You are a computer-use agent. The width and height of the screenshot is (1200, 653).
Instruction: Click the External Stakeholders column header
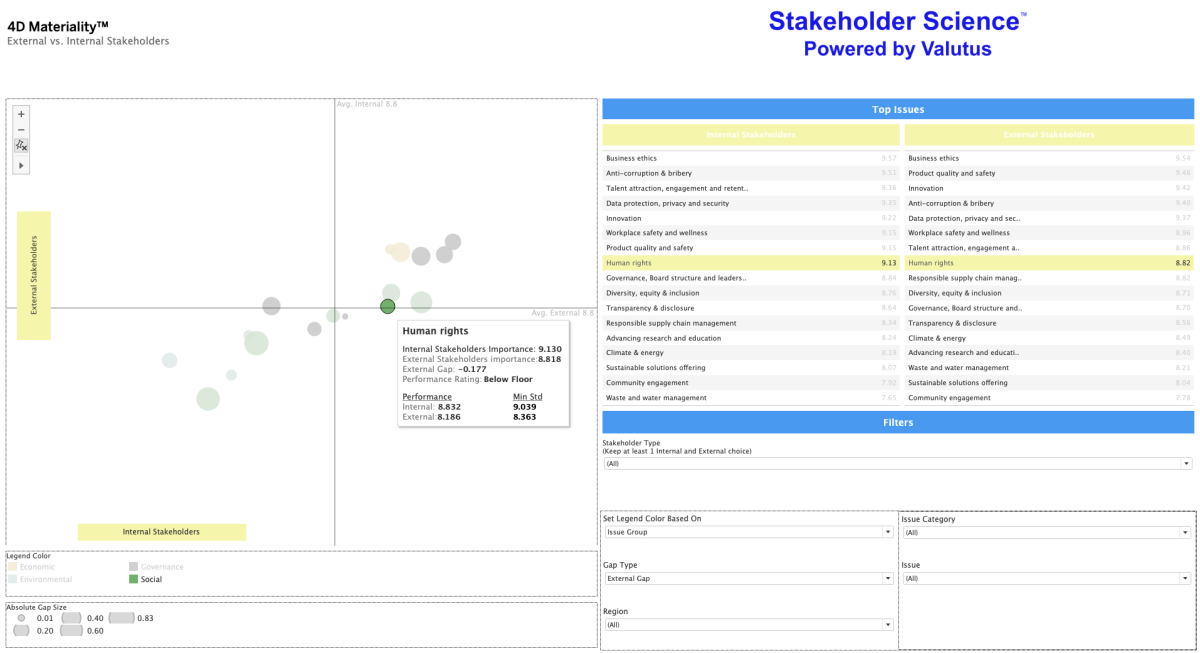1049,135
